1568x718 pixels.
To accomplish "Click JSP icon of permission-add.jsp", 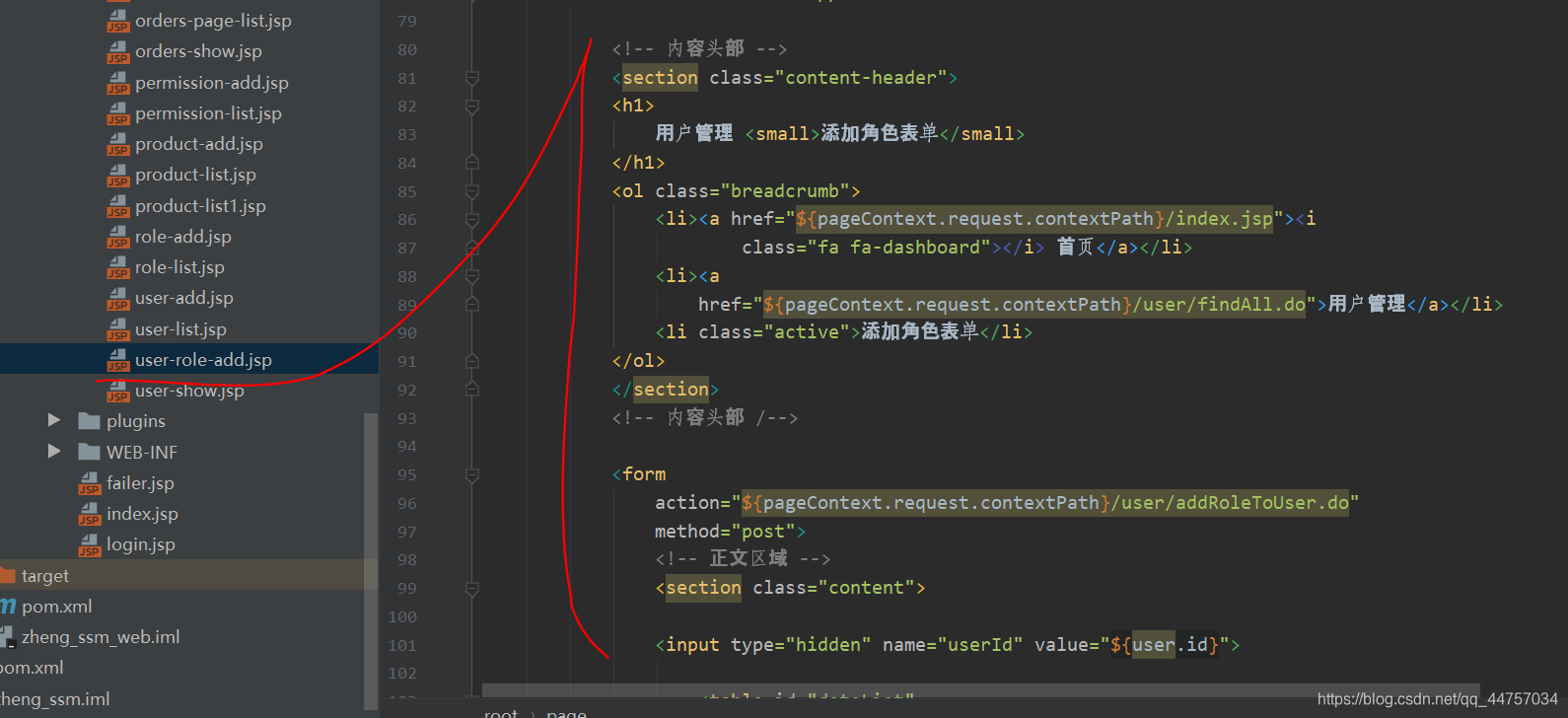I will 118,83.
